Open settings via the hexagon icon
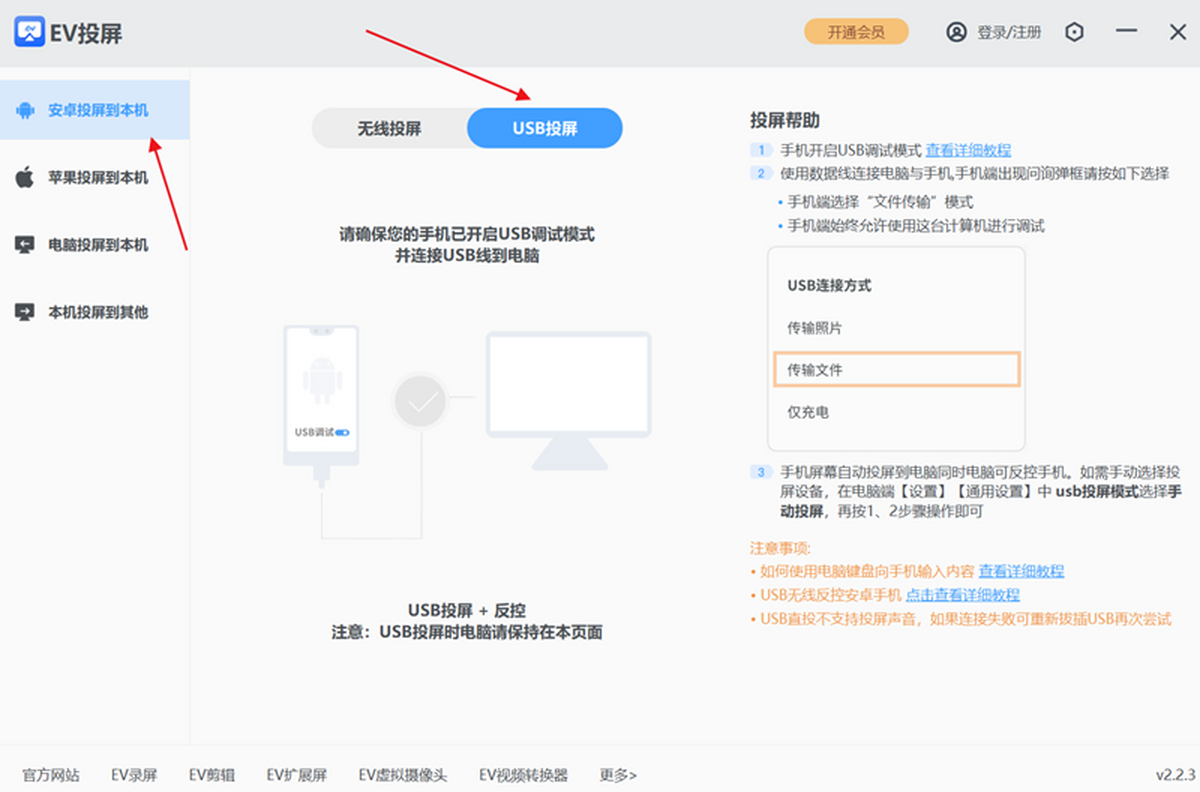 click(1074, 32)
